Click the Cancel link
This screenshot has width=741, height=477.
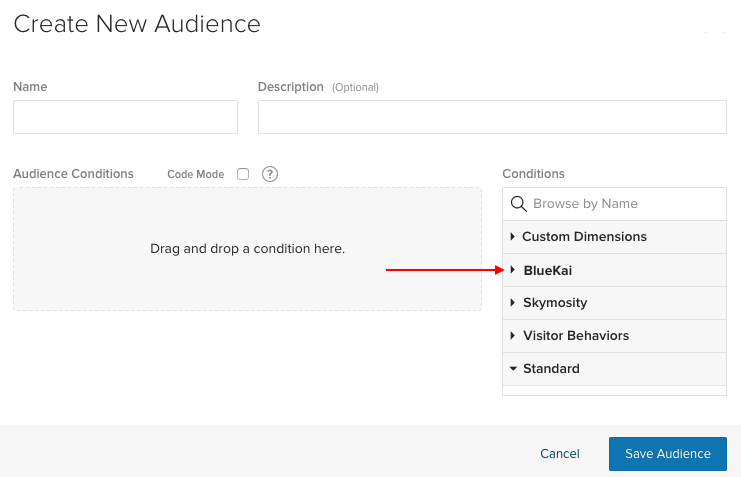click(560, 454)
